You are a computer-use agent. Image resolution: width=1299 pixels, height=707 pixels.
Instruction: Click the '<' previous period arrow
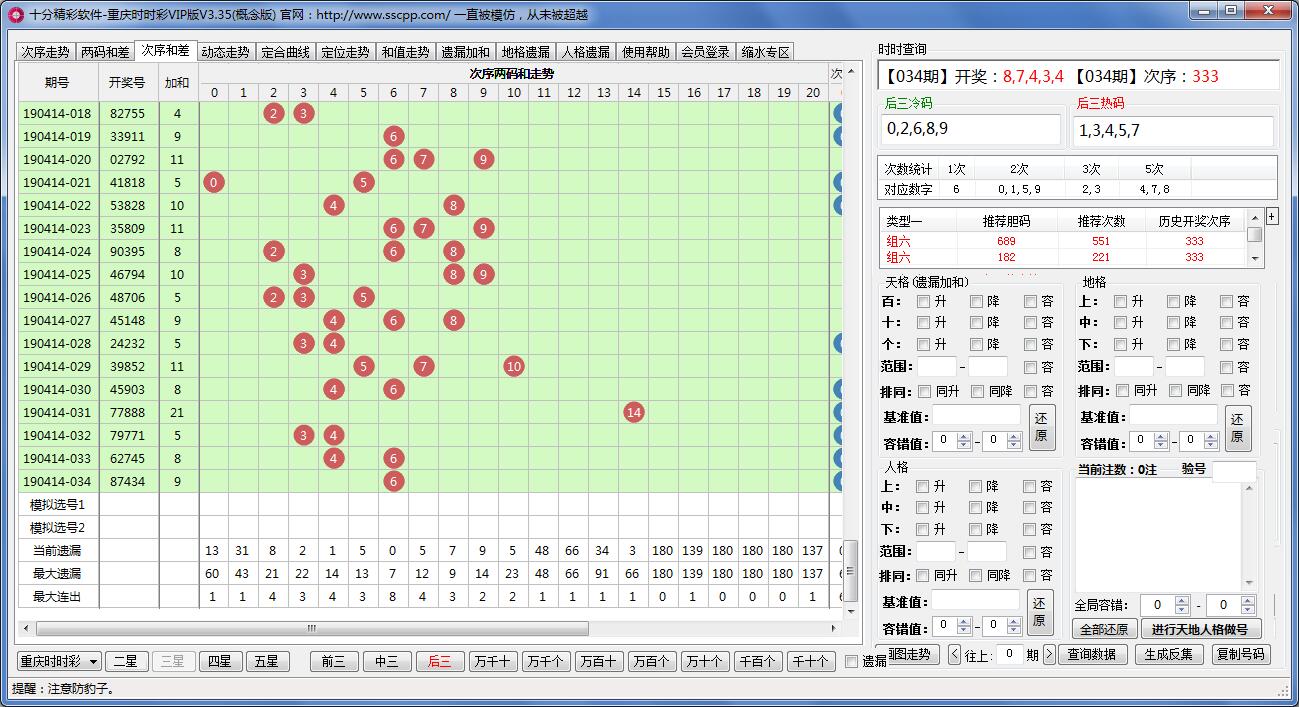(954, 654)
